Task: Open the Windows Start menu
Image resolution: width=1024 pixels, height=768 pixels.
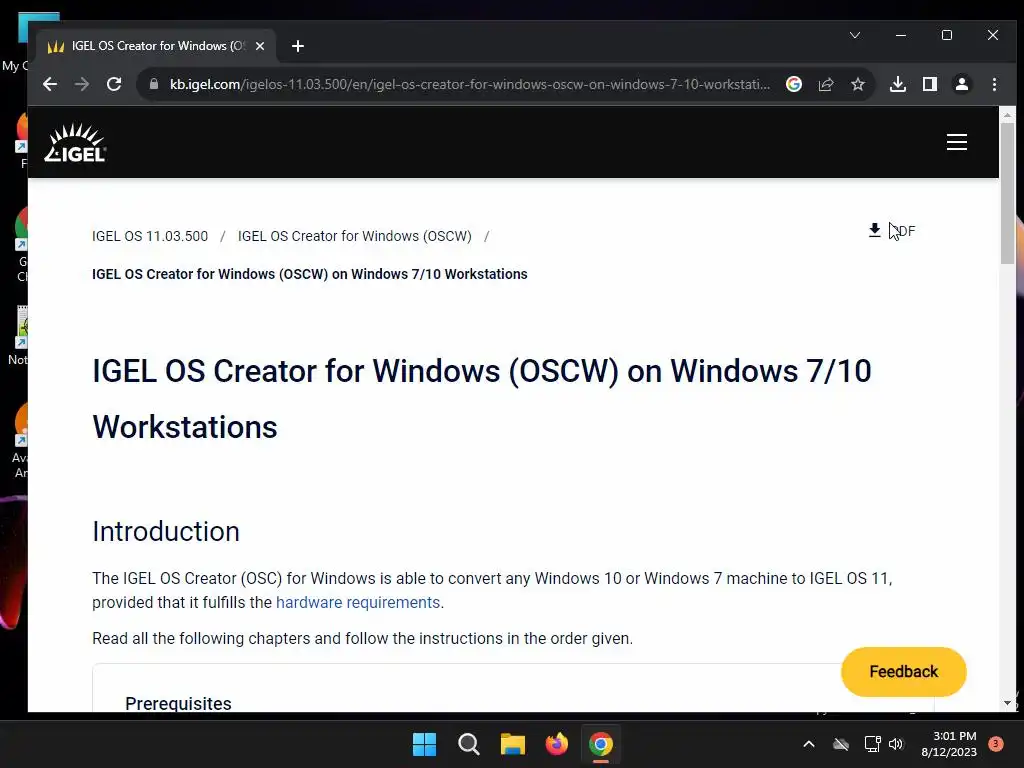Action: [x=424, y=744]
